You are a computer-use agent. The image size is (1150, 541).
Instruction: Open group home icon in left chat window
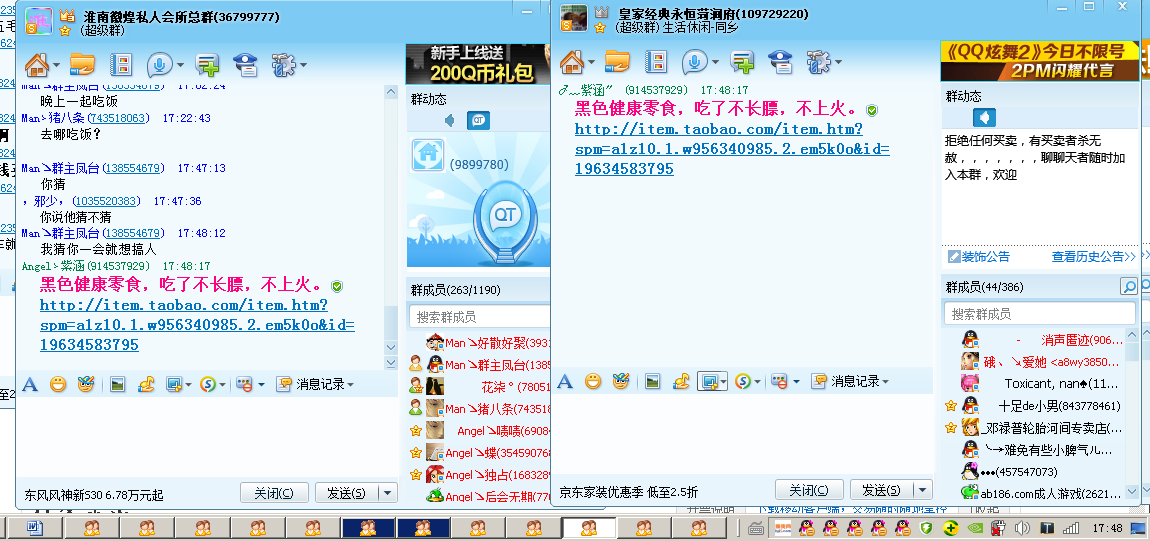coord(36,65)
